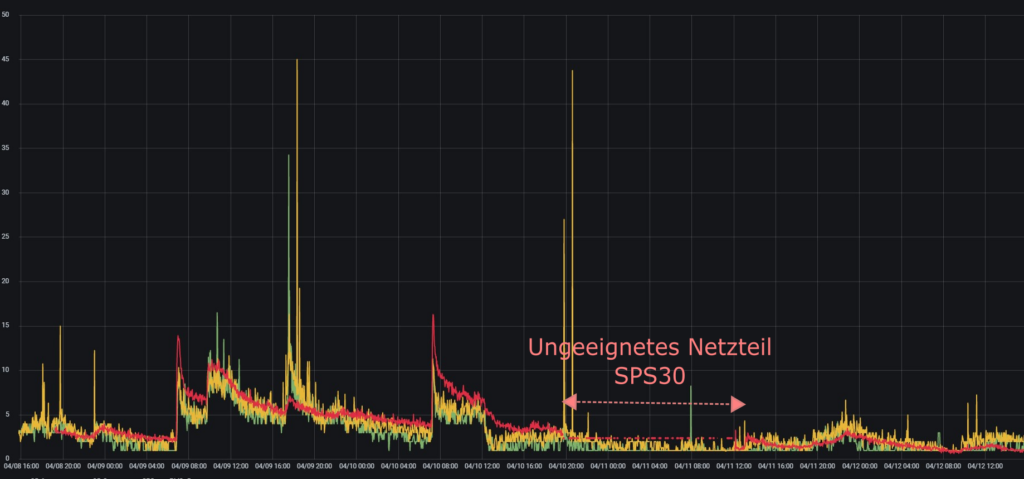Click the 'Ungeeignetes Netzteil' annotation text
The height and width of the screenshot is (479, 1024).
click(x=650, y=348)
